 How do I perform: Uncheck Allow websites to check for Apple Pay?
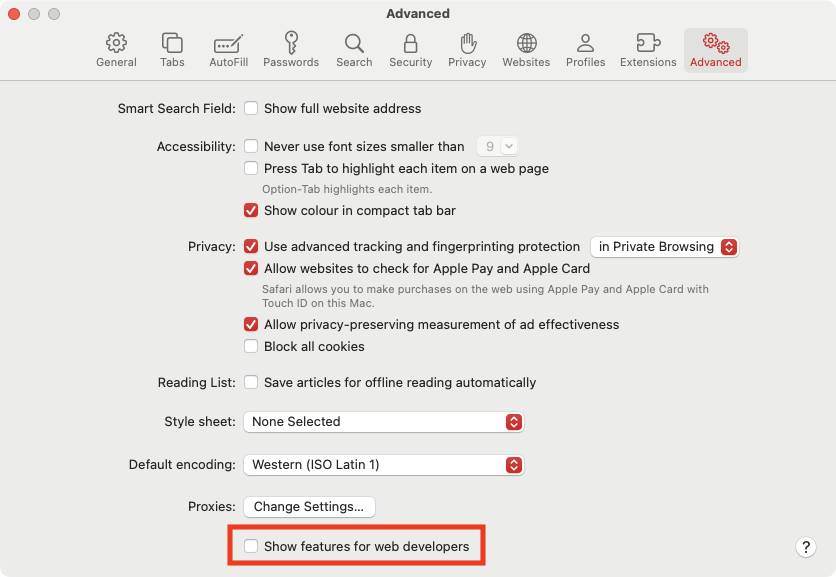pos(251,268)
